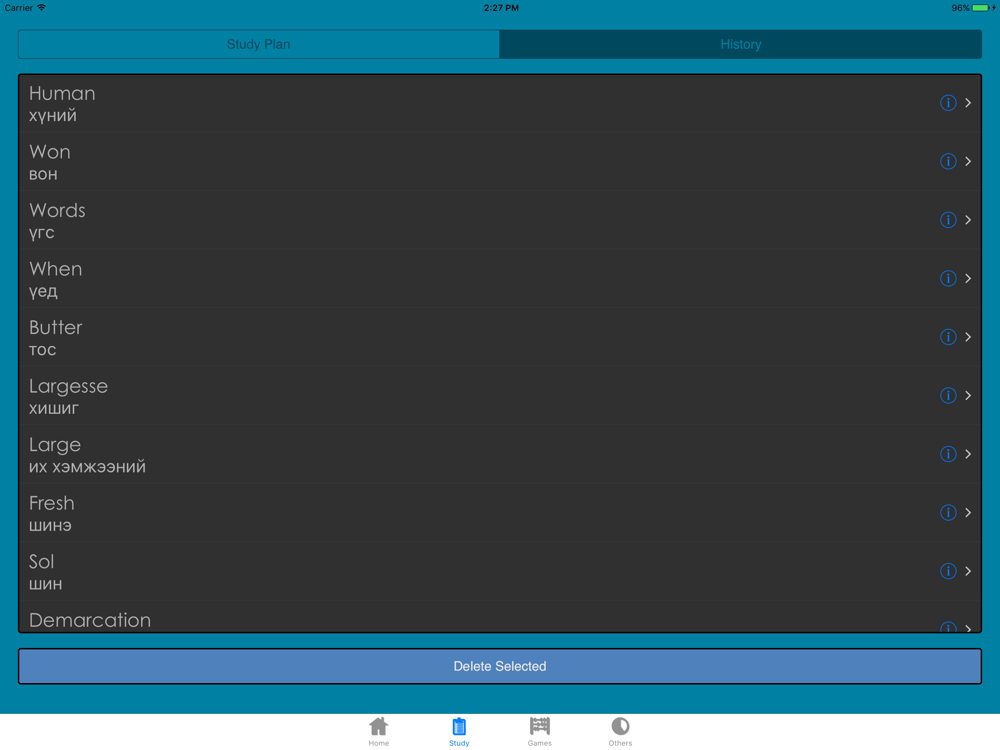Switch to the History tab
This screenshot has width=1000, height=750.
tap(740, 44)
